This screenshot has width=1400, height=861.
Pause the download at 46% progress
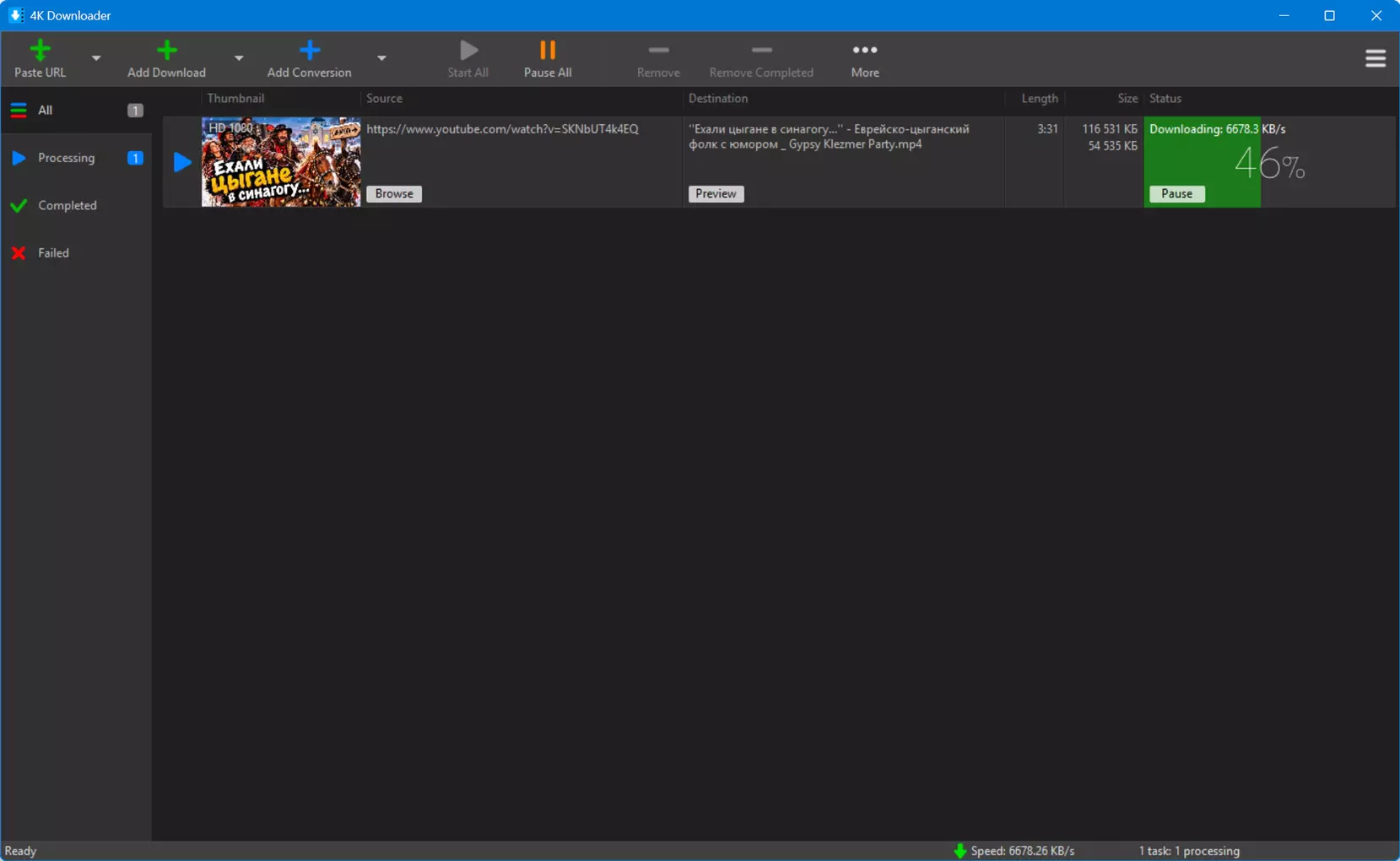(x=1176, y=193)
